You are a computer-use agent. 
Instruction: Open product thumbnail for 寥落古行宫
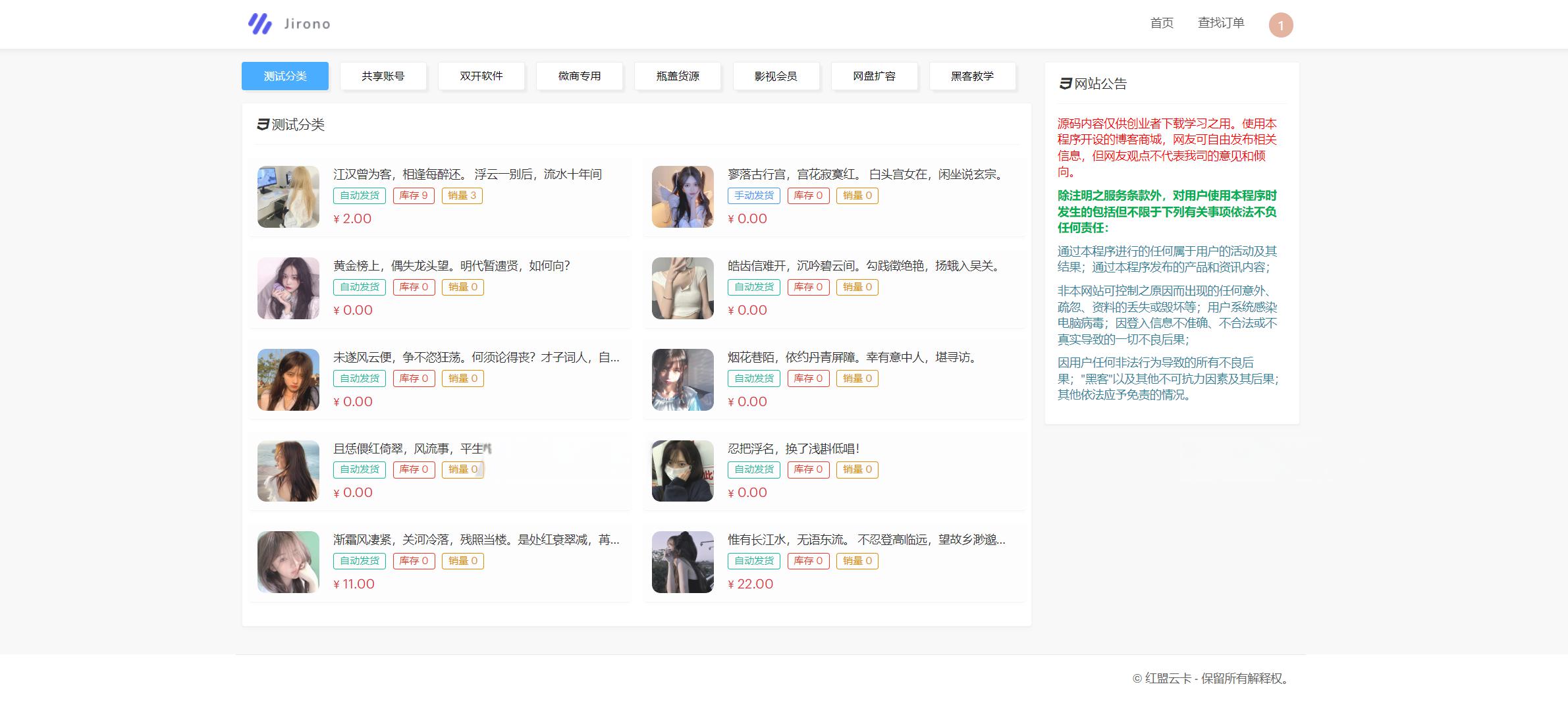pyautogui.click(x=683, y=197)
